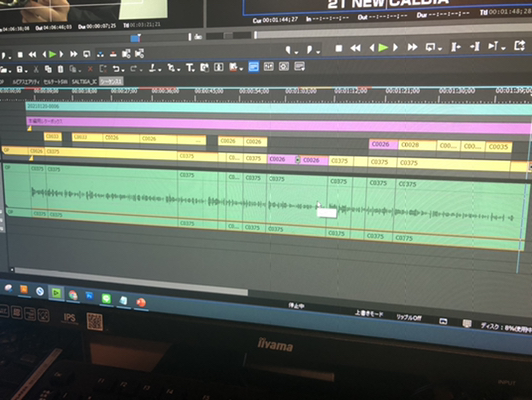The width and height of the screenshot is (532, 400).
Task: Click the Export icon in the recorder
Action: click(519, 45)
